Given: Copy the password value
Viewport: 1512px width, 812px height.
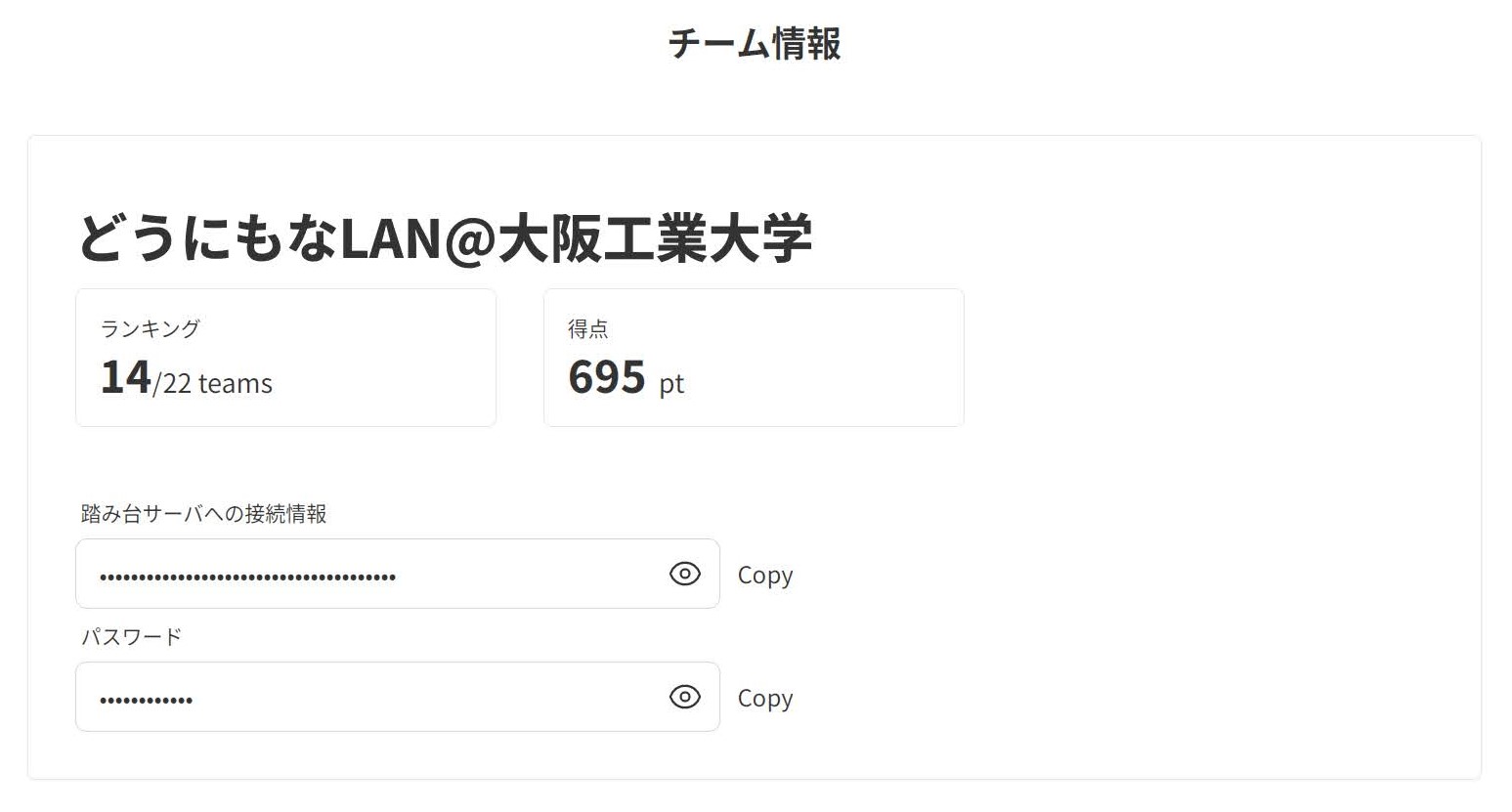Looking at the screenshot, I should point(764,698).
